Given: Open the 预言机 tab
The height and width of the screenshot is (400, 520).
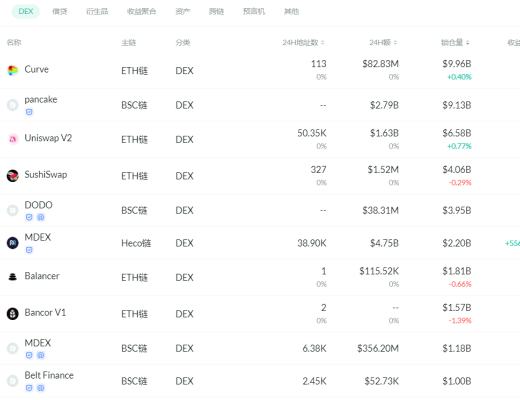Looking at the screenshot, I should (254, 12).
